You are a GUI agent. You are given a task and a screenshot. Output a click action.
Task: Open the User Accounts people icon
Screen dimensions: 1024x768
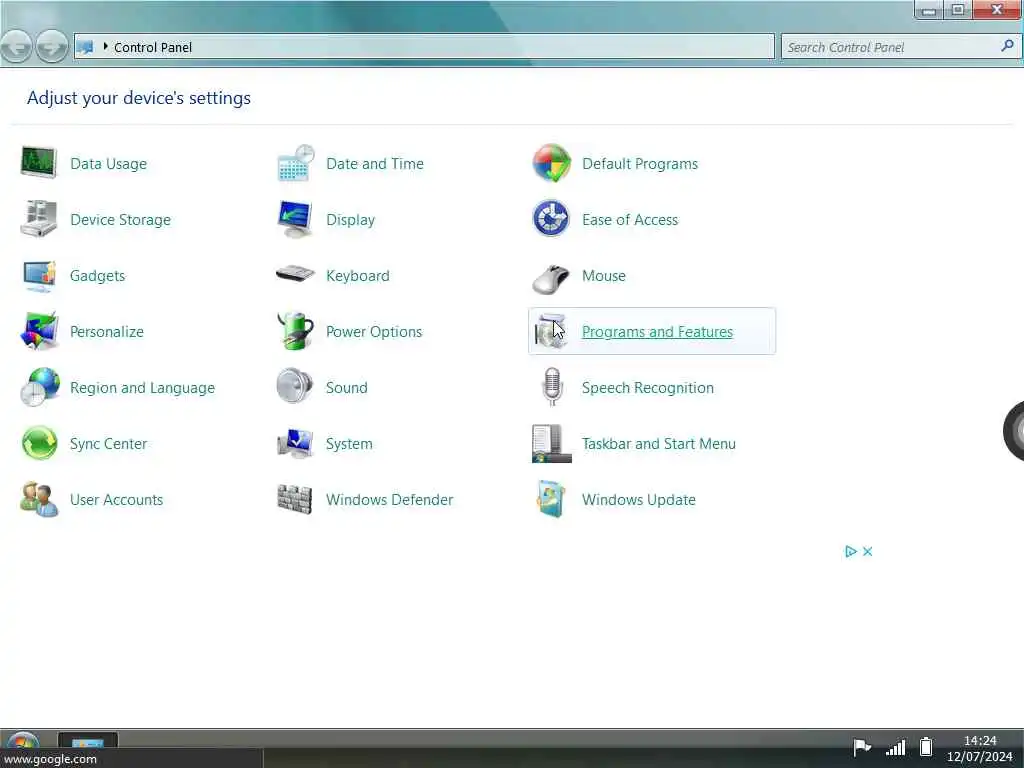click(x=39, y=500)
